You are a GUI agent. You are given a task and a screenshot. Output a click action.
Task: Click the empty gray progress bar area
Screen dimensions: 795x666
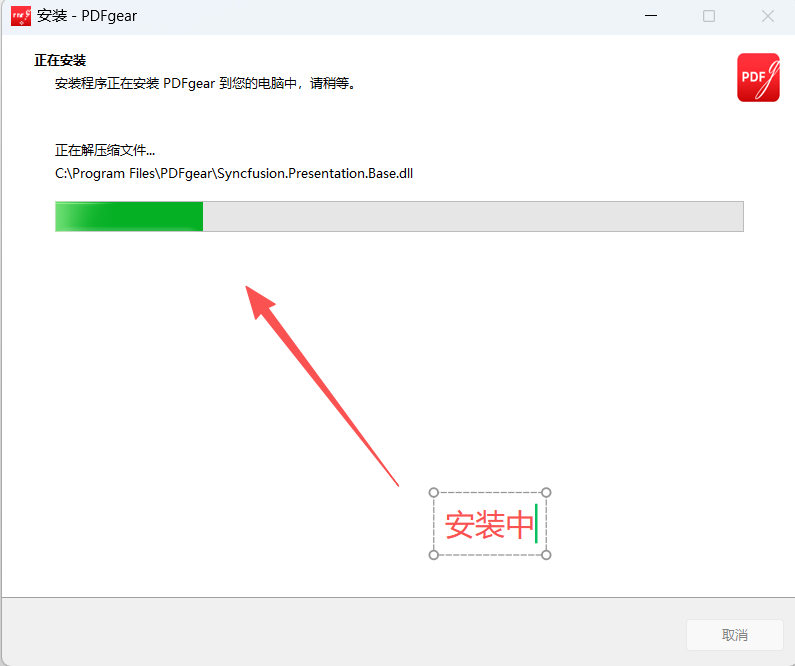473,216
